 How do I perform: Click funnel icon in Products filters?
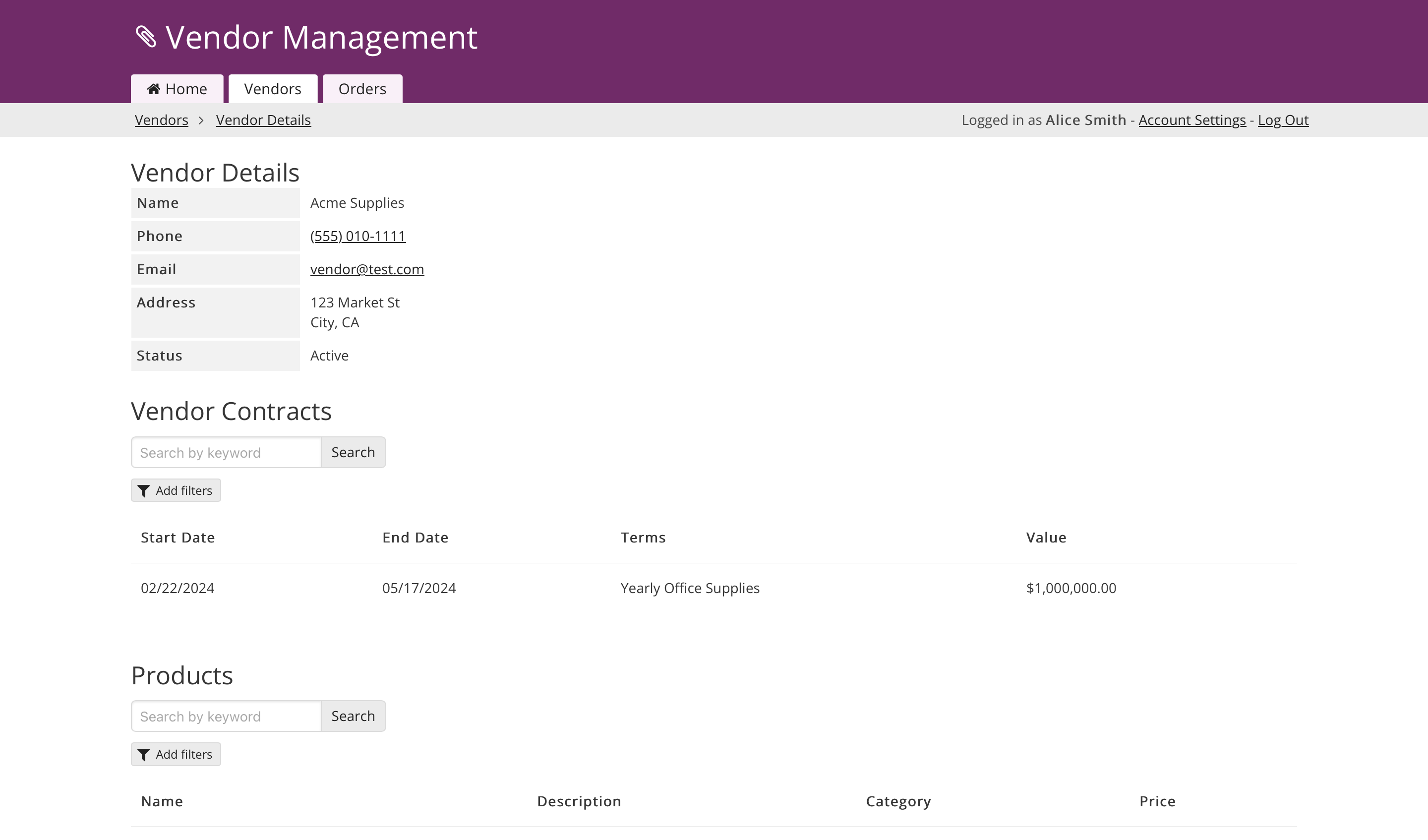point(144,754)
